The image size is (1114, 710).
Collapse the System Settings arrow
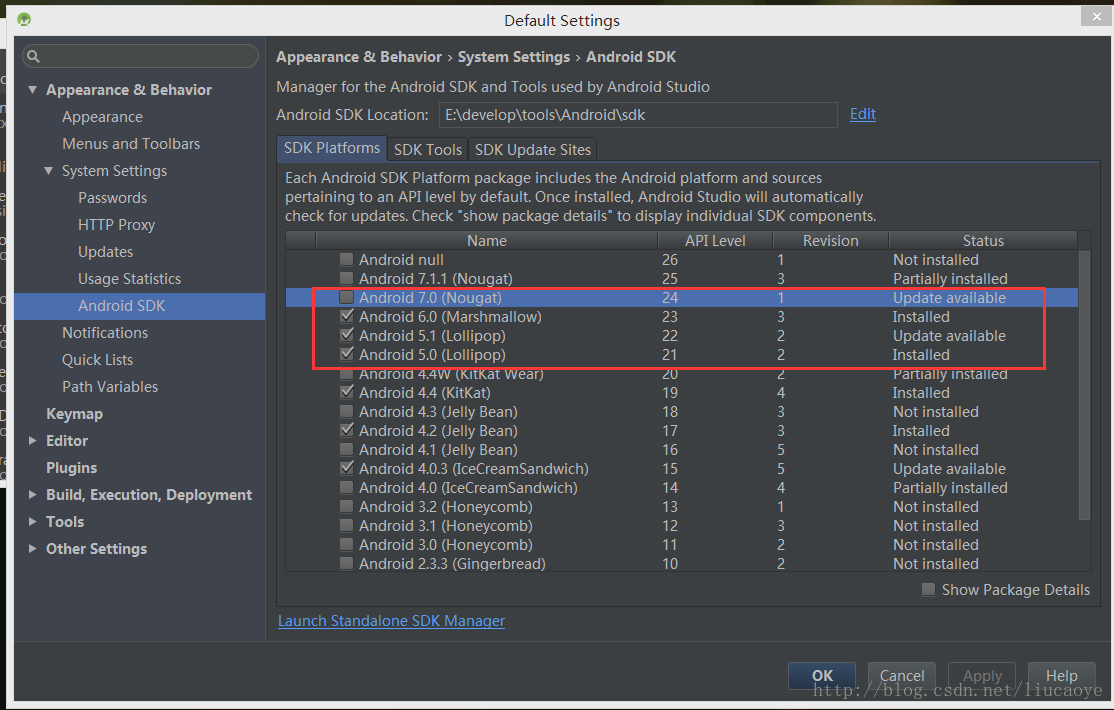coord(48,171)
